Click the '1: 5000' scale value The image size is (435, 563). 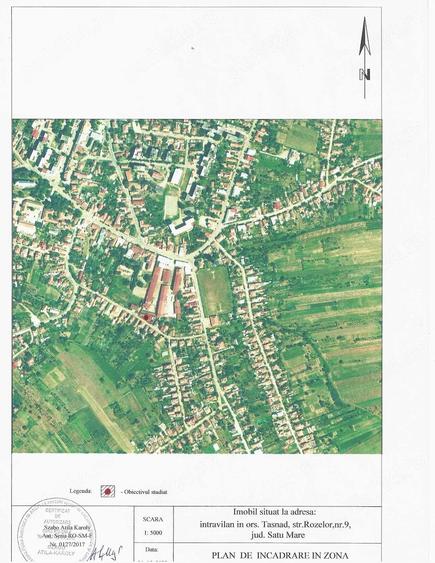click(153, 533)
